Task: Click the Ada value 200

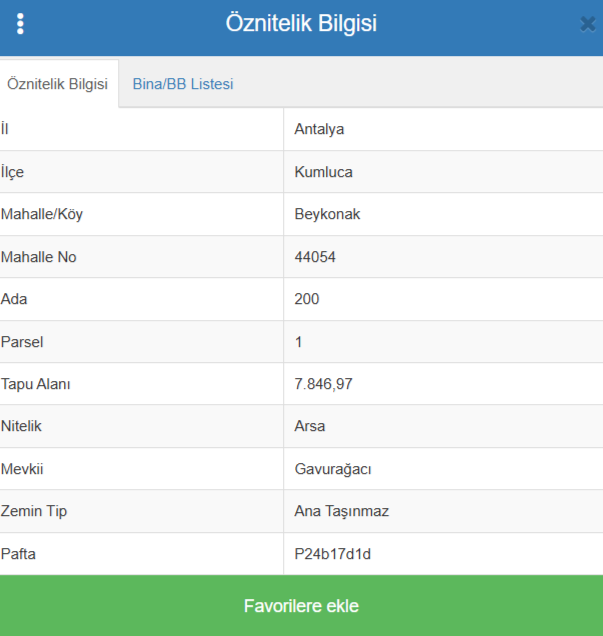Action: coord(307,299)
